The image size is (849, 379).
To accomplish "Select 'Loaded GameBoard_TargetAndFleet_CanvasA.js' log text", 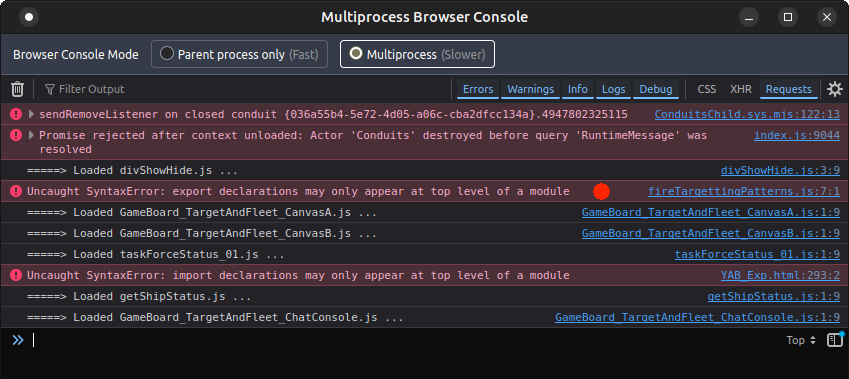I will 202,213.
